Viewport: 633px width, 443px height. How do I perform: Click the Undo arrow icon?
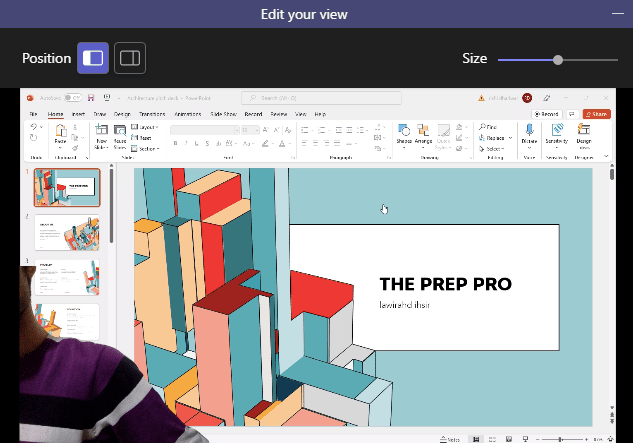coord(34,127)
